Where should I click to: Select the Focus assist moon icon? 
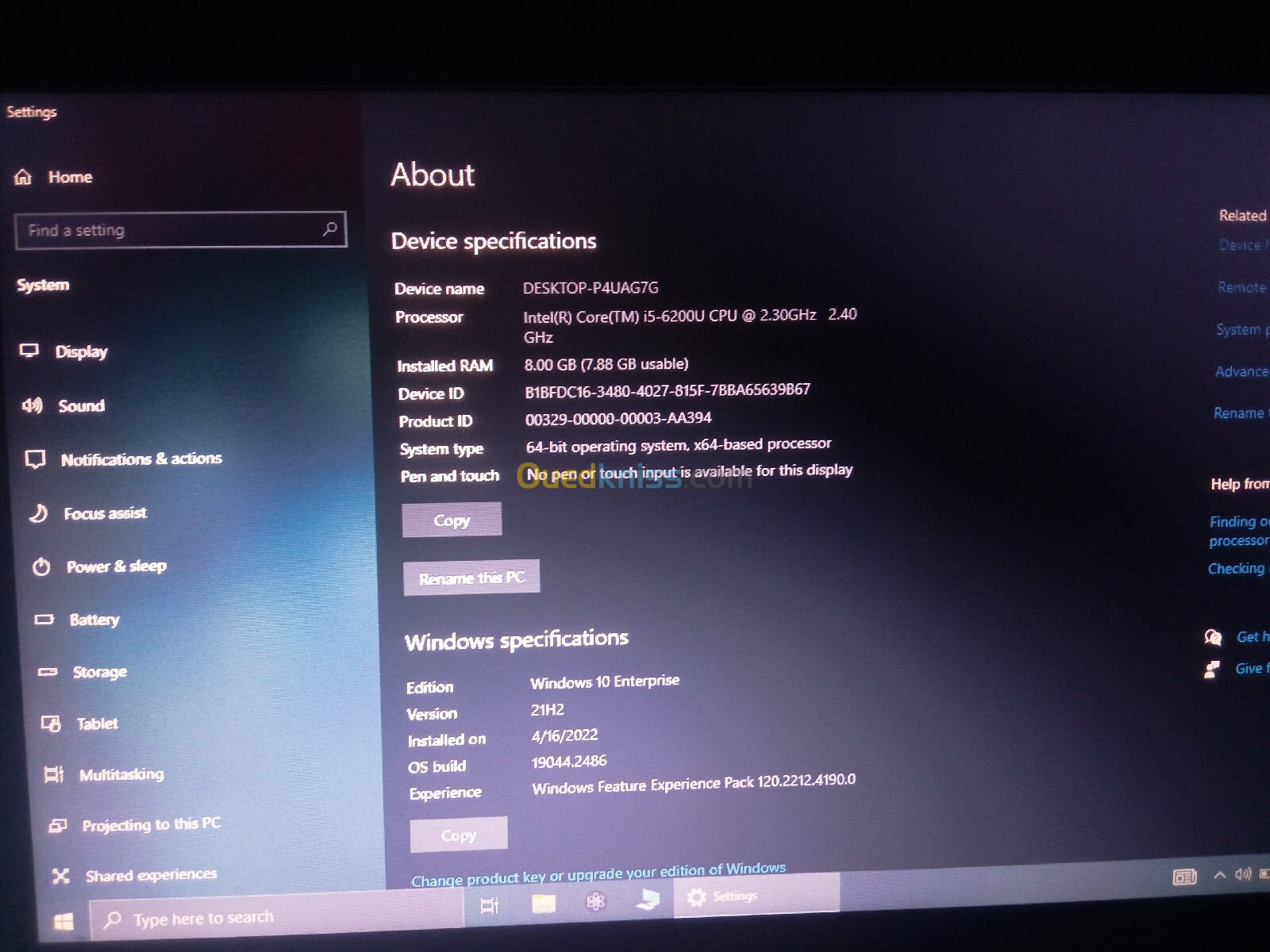click(38, 513)
